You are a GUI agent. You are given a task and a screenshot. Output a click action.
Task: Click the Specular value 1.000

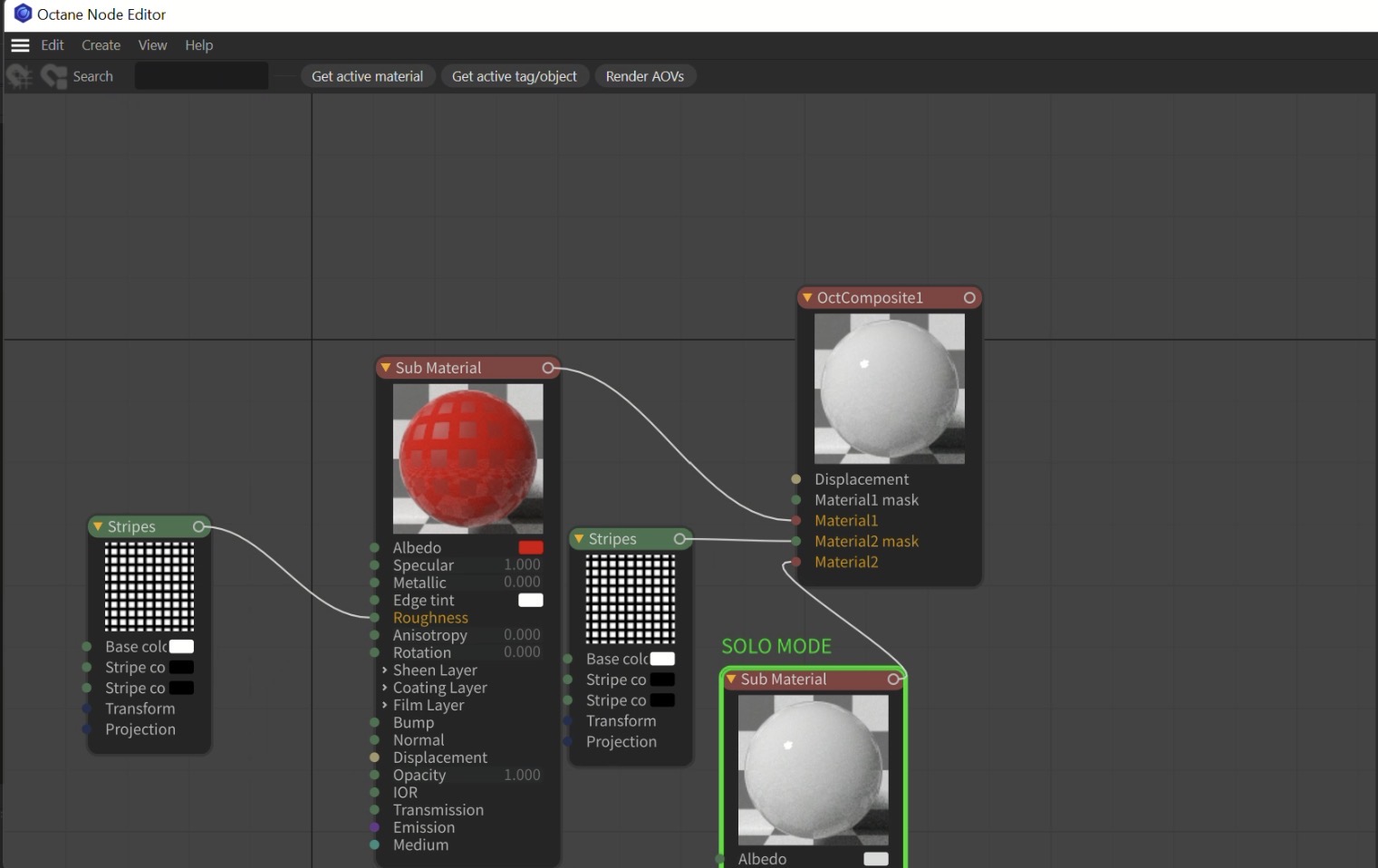pos(522,564)
